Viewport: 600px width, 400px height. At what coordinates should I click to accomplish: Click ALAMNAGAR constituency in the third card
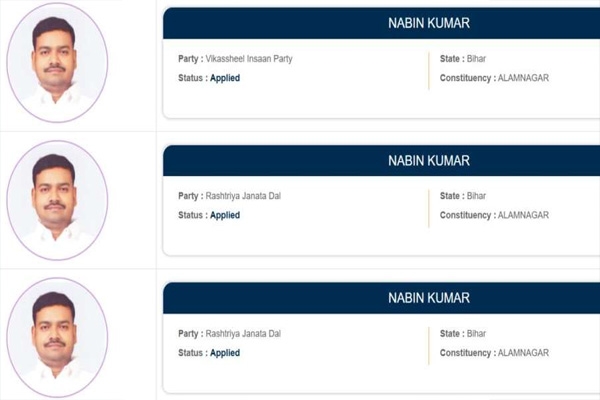click(522, 353)
